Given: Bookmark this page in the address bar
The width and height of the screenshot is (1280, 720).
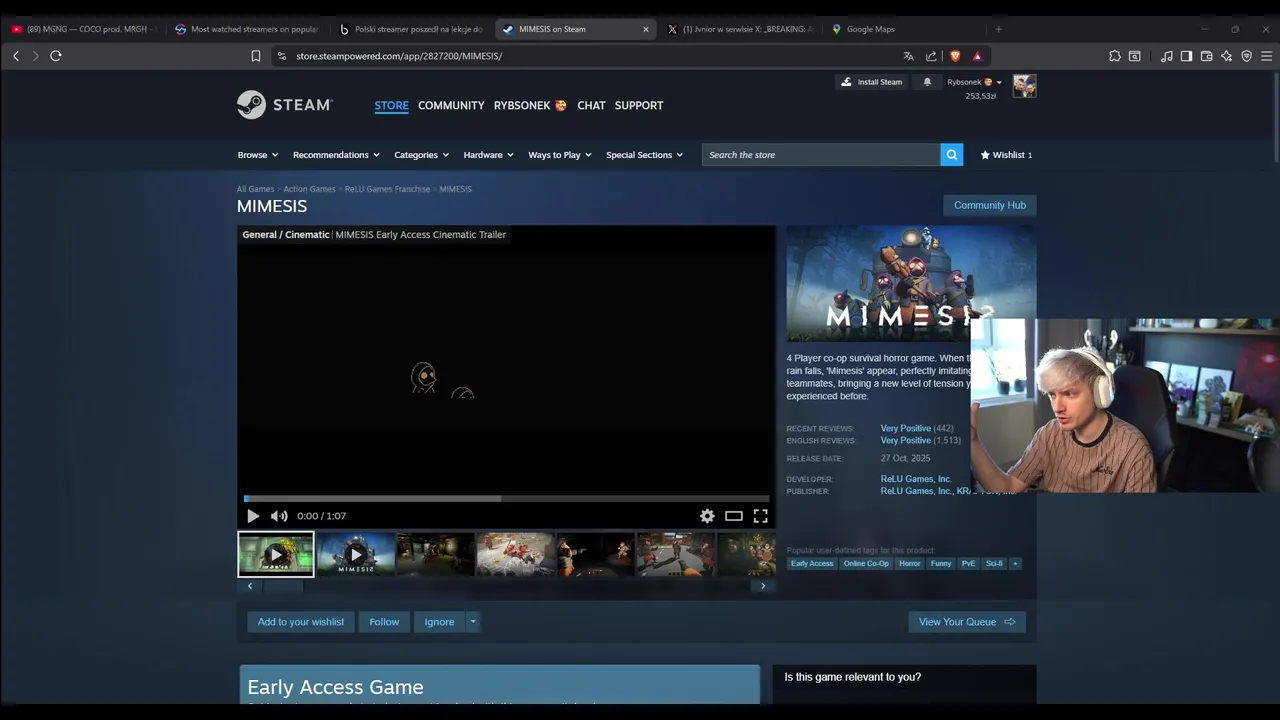Looking at the screenshot, I should click(256, 56).
